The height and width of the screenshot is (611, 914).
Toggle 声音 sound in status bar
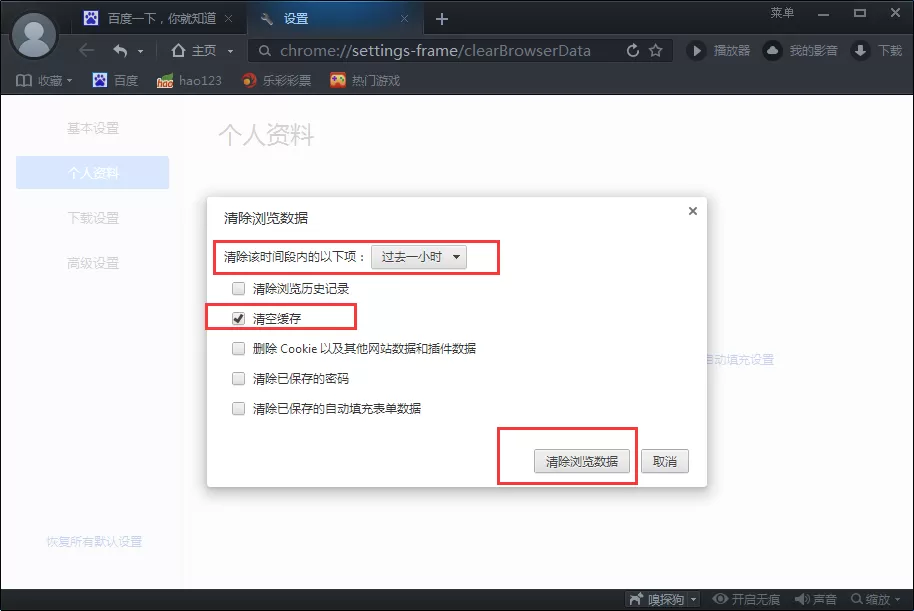tap(816, 599)
